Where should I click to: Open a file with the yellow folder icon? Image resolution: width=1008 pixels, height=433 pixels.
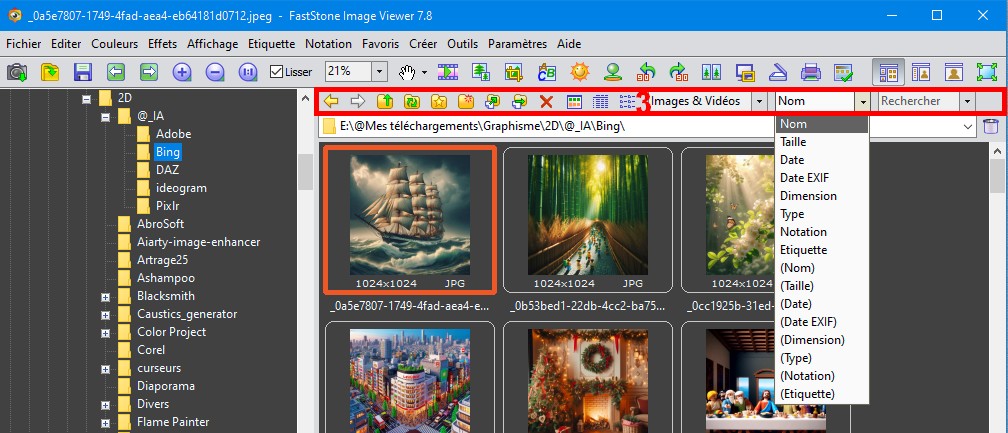(x=50, y=71)
